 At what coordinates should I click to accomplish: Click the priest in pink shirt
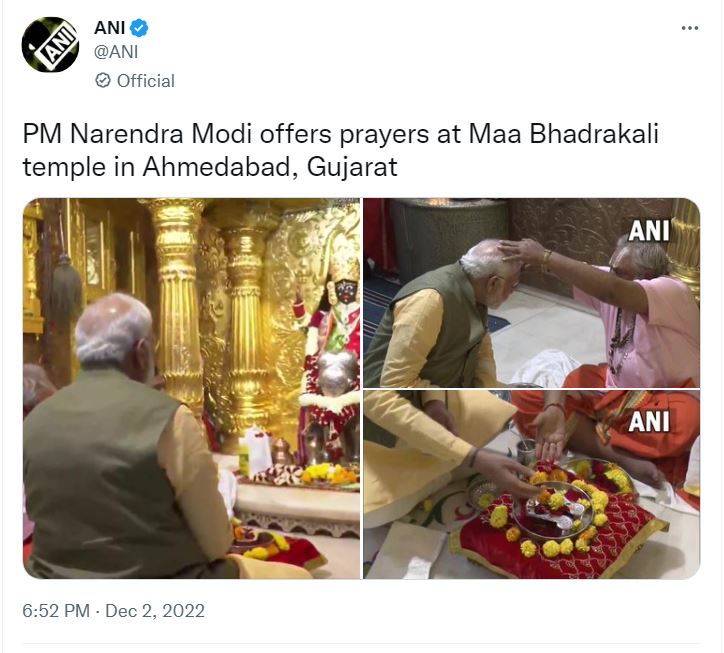point(637,314)
